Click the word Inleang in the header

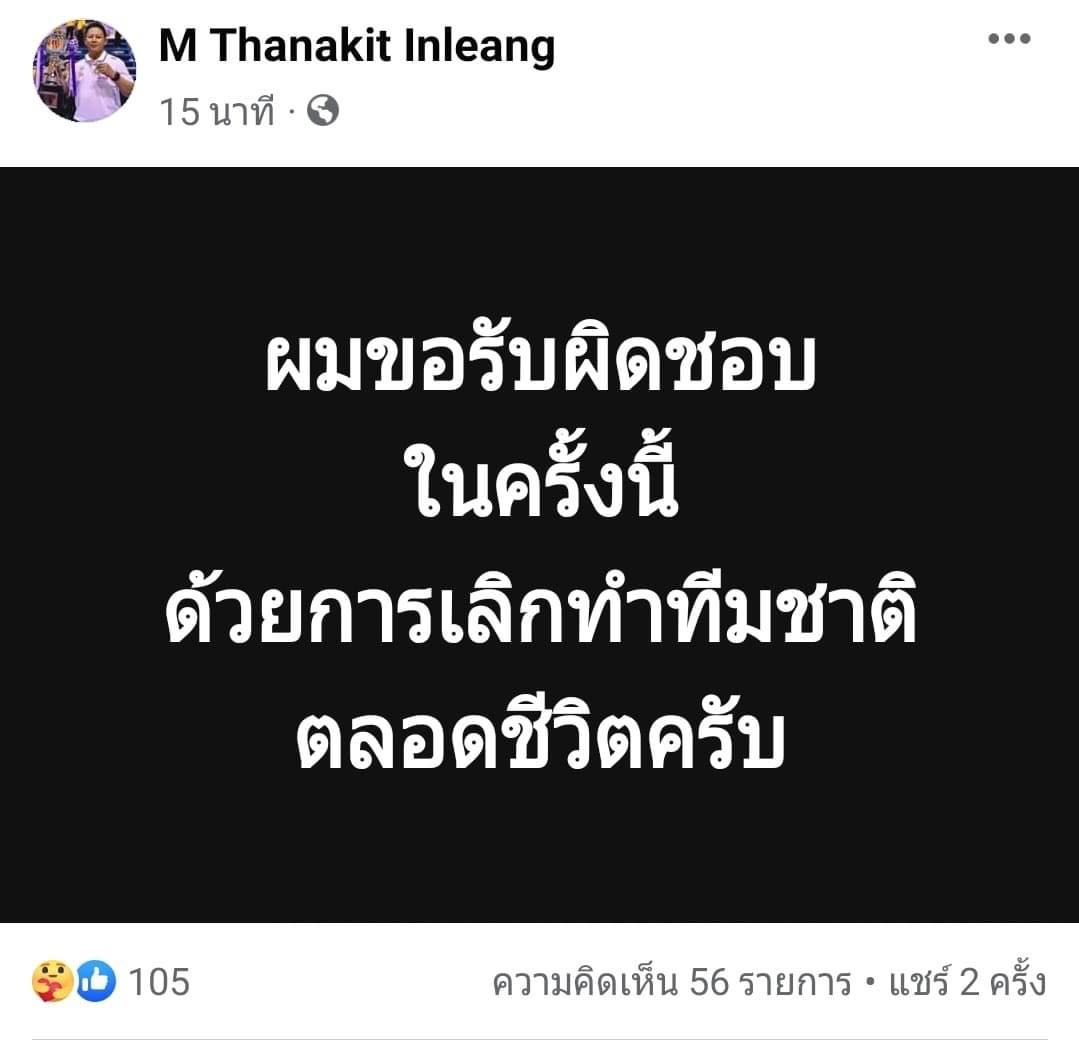479,45
